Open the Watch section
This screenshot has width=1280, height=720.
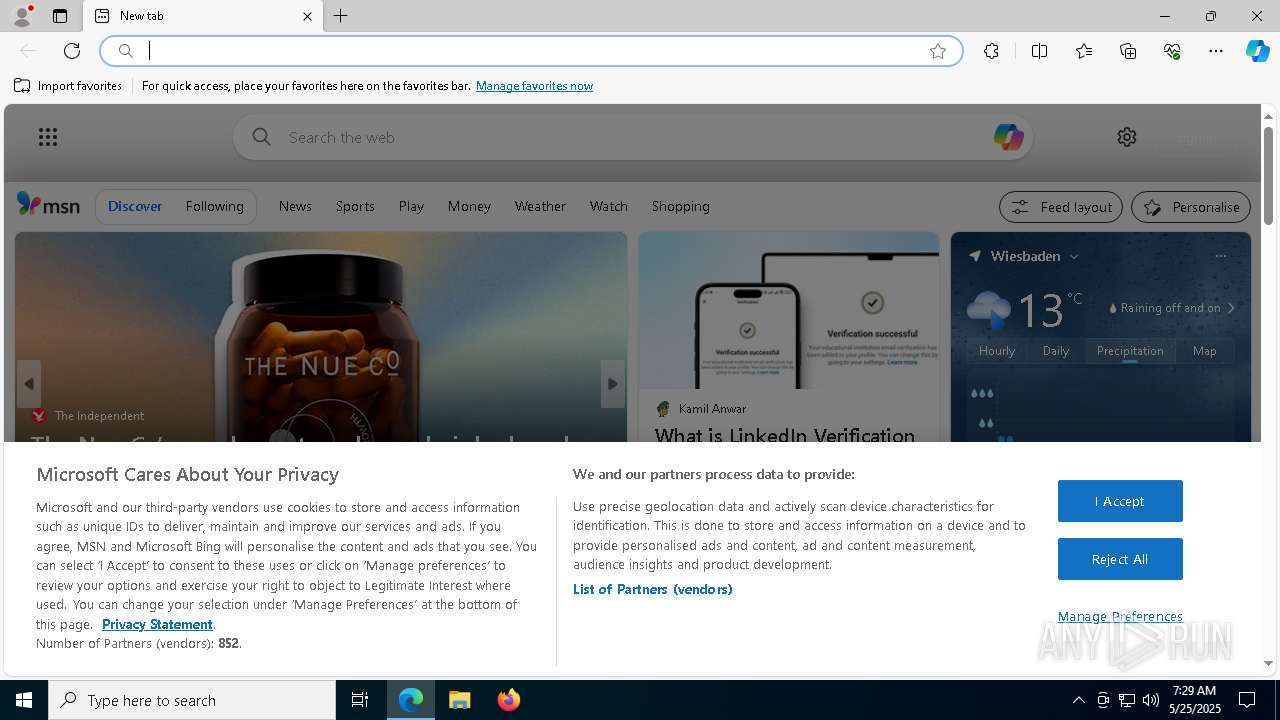(x=608, y=206)
